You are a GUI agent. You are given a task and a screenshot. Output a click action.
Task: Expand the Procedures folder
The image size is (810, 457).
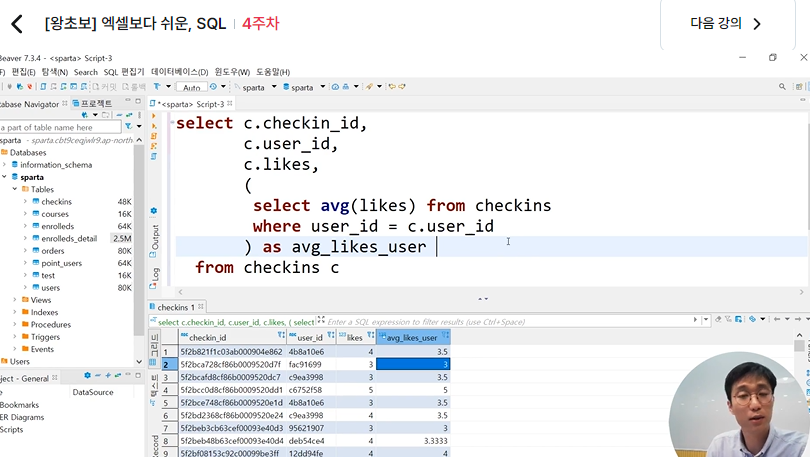(x=15, y=324)
